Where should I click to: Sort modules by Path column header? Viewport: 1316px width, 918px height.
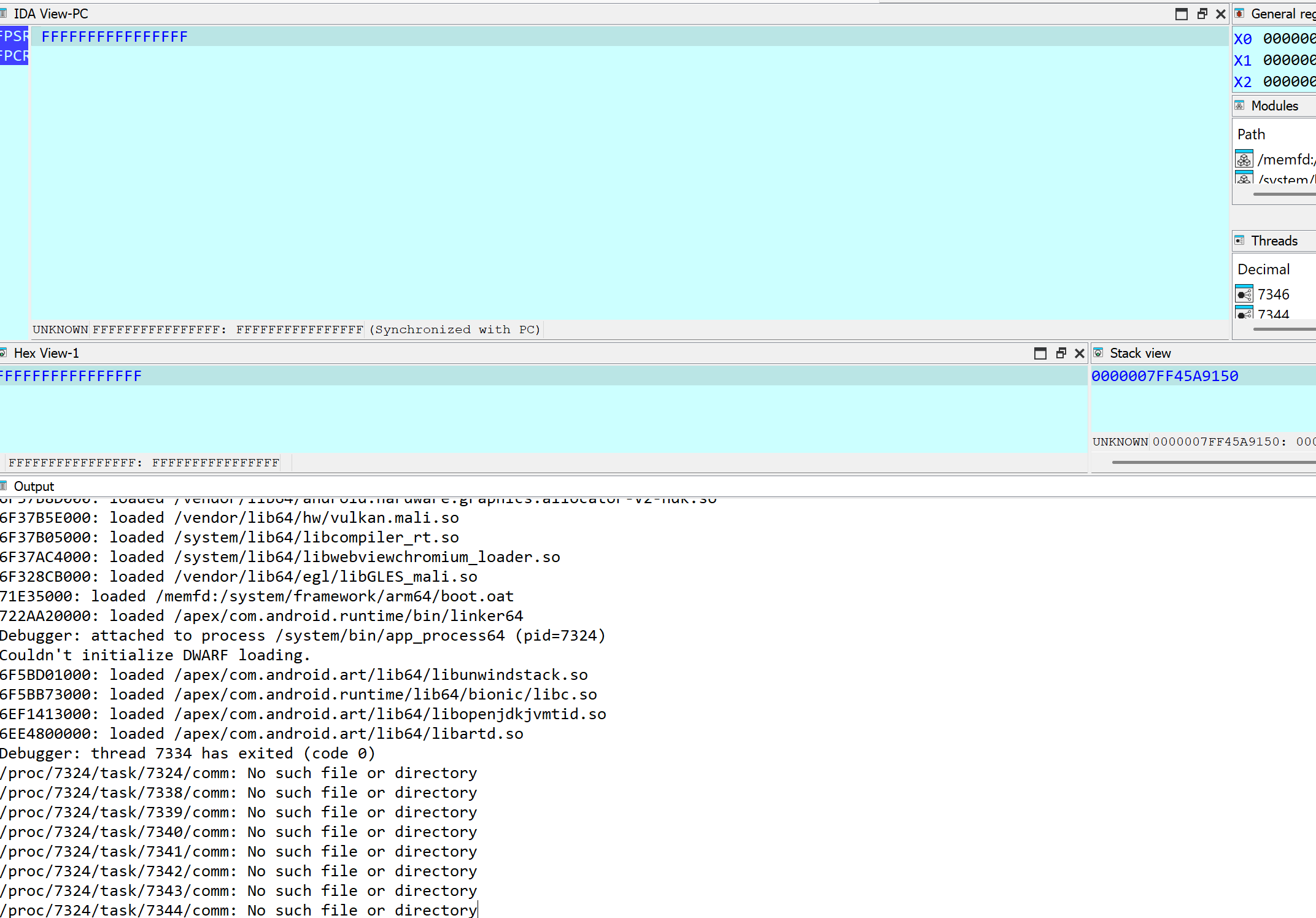tap(1251, 134)
